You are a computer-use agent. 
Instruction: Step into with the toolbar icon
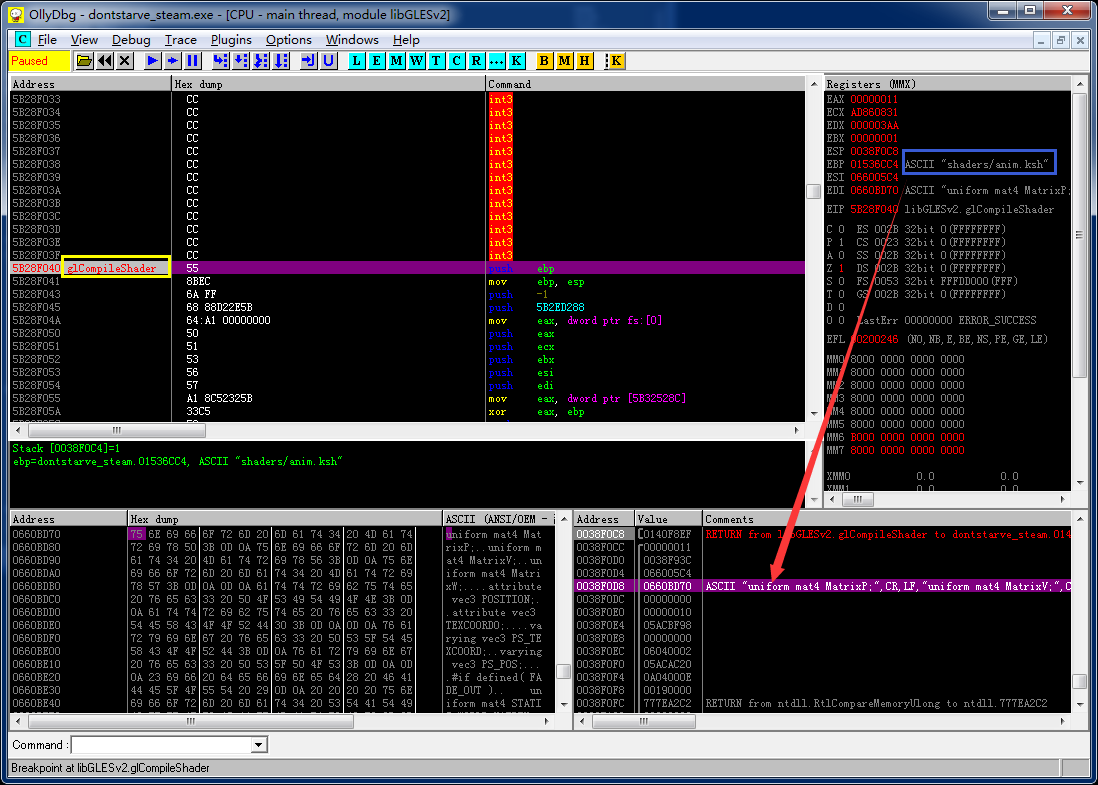[220, 61]
